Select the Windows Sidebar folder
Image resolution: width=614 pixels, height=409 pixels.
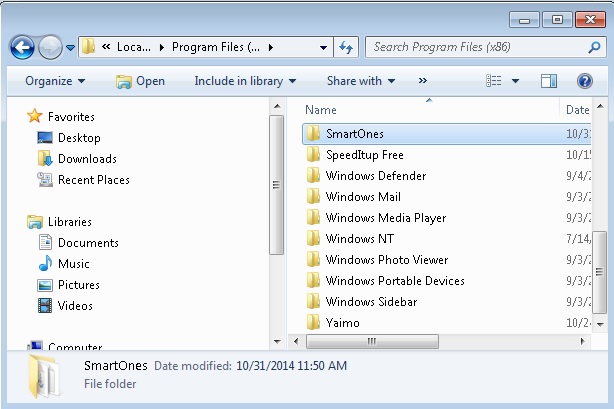coord(446,302)
